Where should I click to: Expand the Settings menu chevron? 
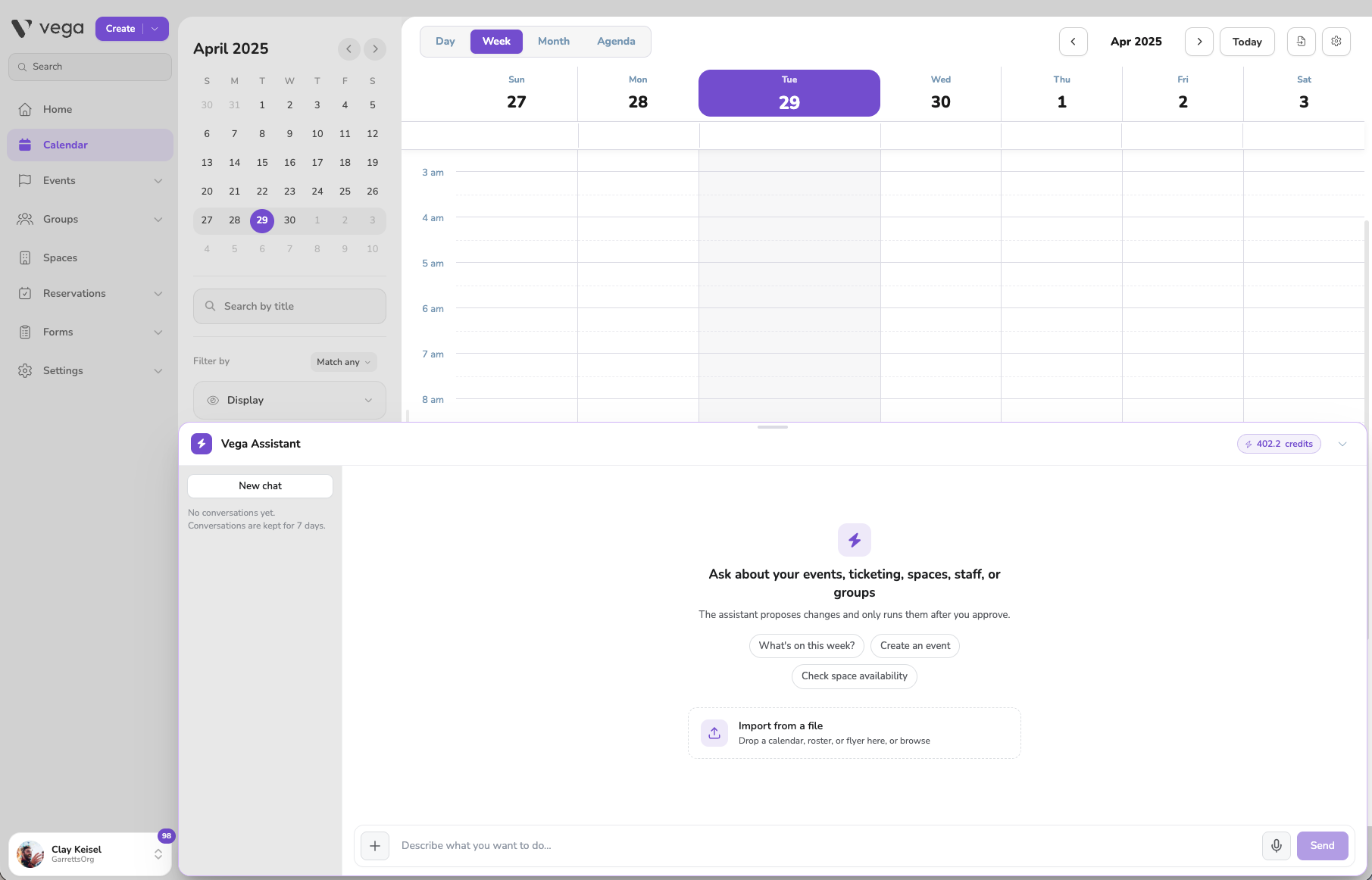[158, 370]
